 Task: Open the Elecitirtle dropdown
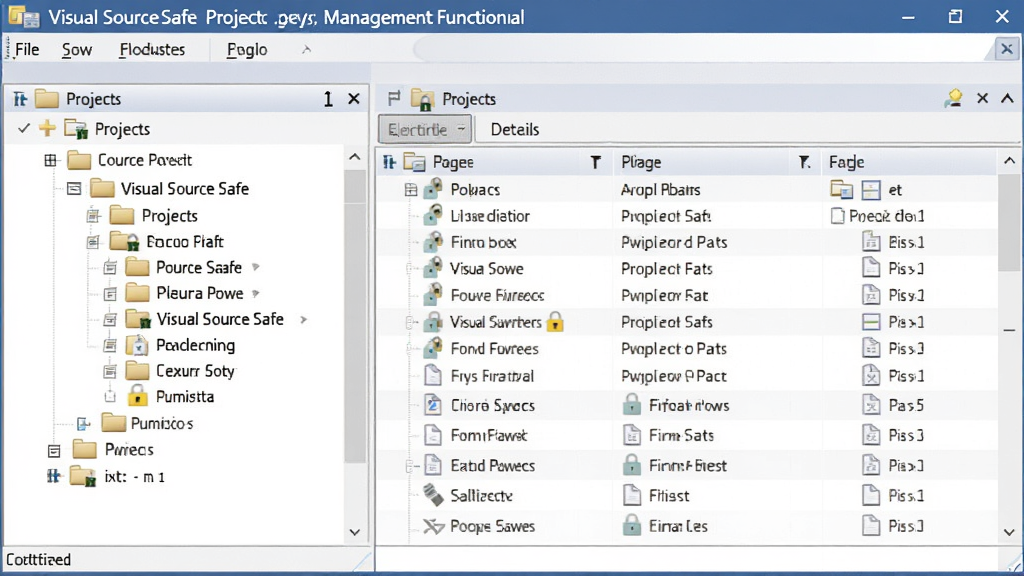(425, 129)
